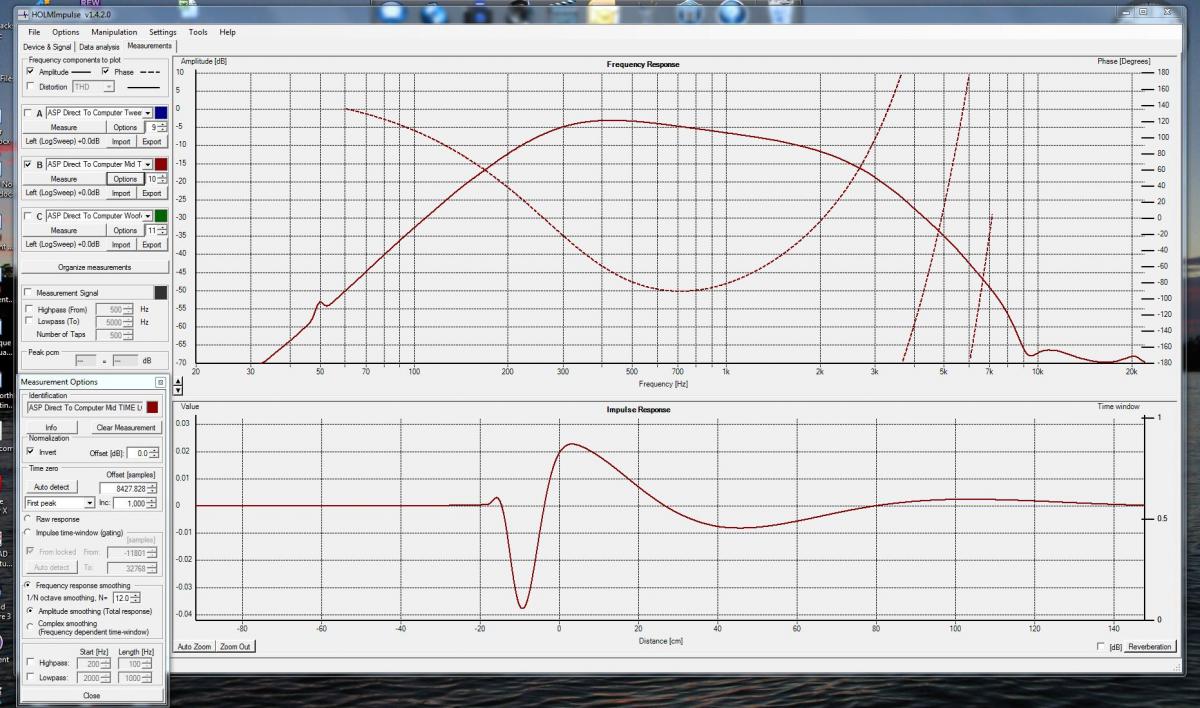Click Measure button for slot A

(64, 127)
